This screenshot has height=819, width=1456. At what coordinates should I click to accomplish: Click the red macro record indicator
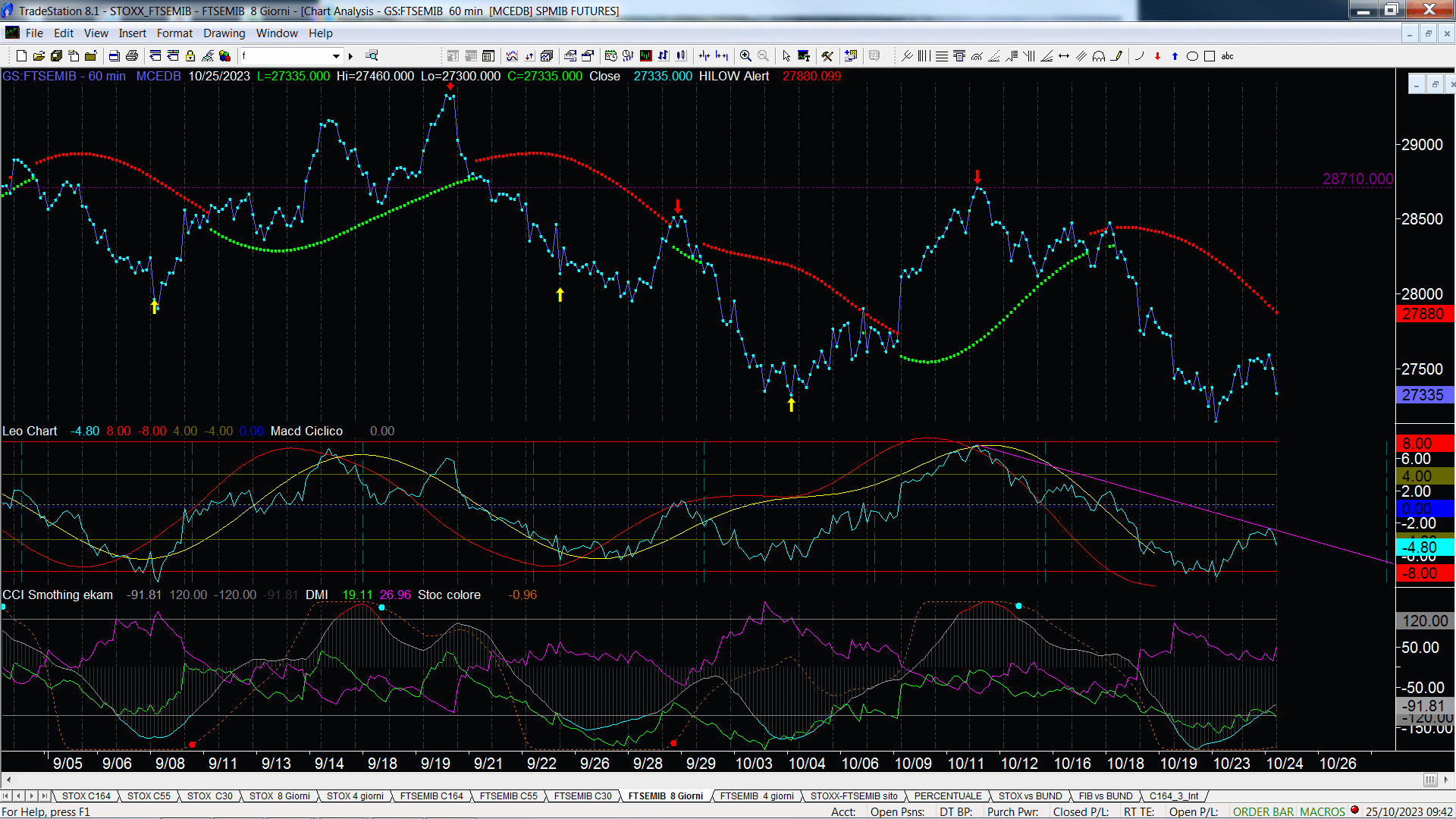[x=1354, y=811]
